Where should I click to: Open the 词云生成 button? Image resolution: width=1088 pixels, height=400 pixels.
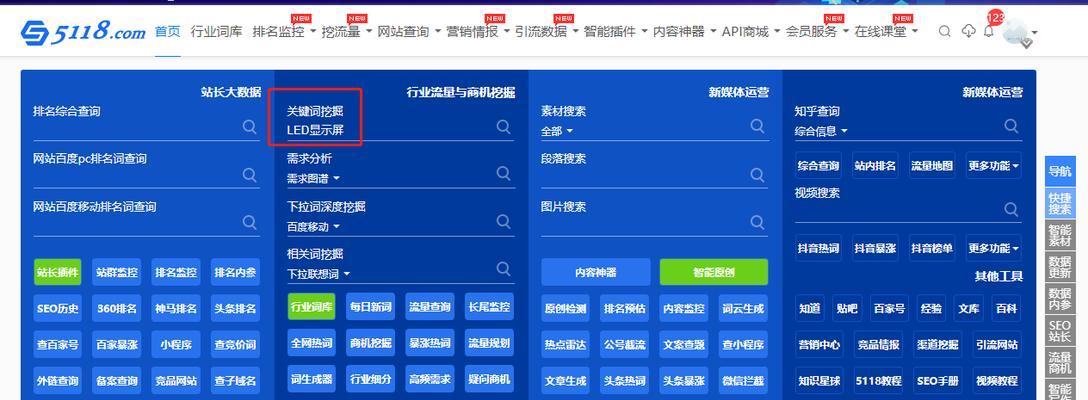[743, 308]
